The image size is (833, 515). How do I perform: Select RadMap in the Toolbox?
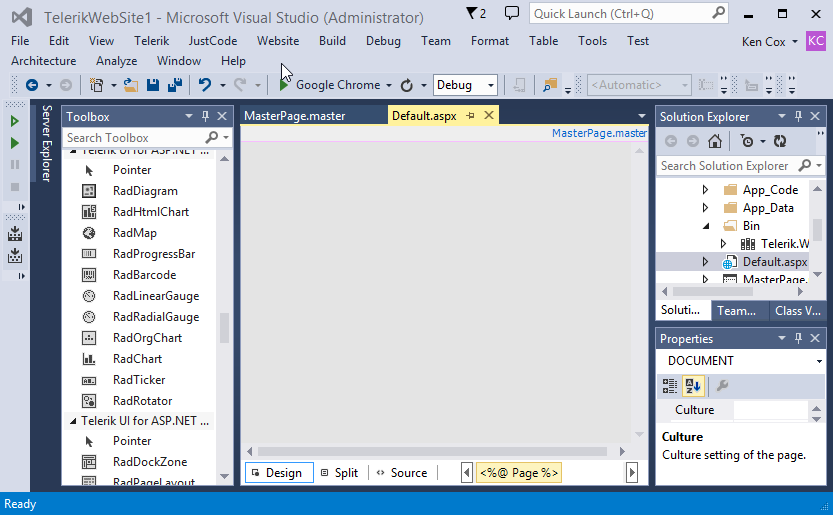tap(135, 233)
